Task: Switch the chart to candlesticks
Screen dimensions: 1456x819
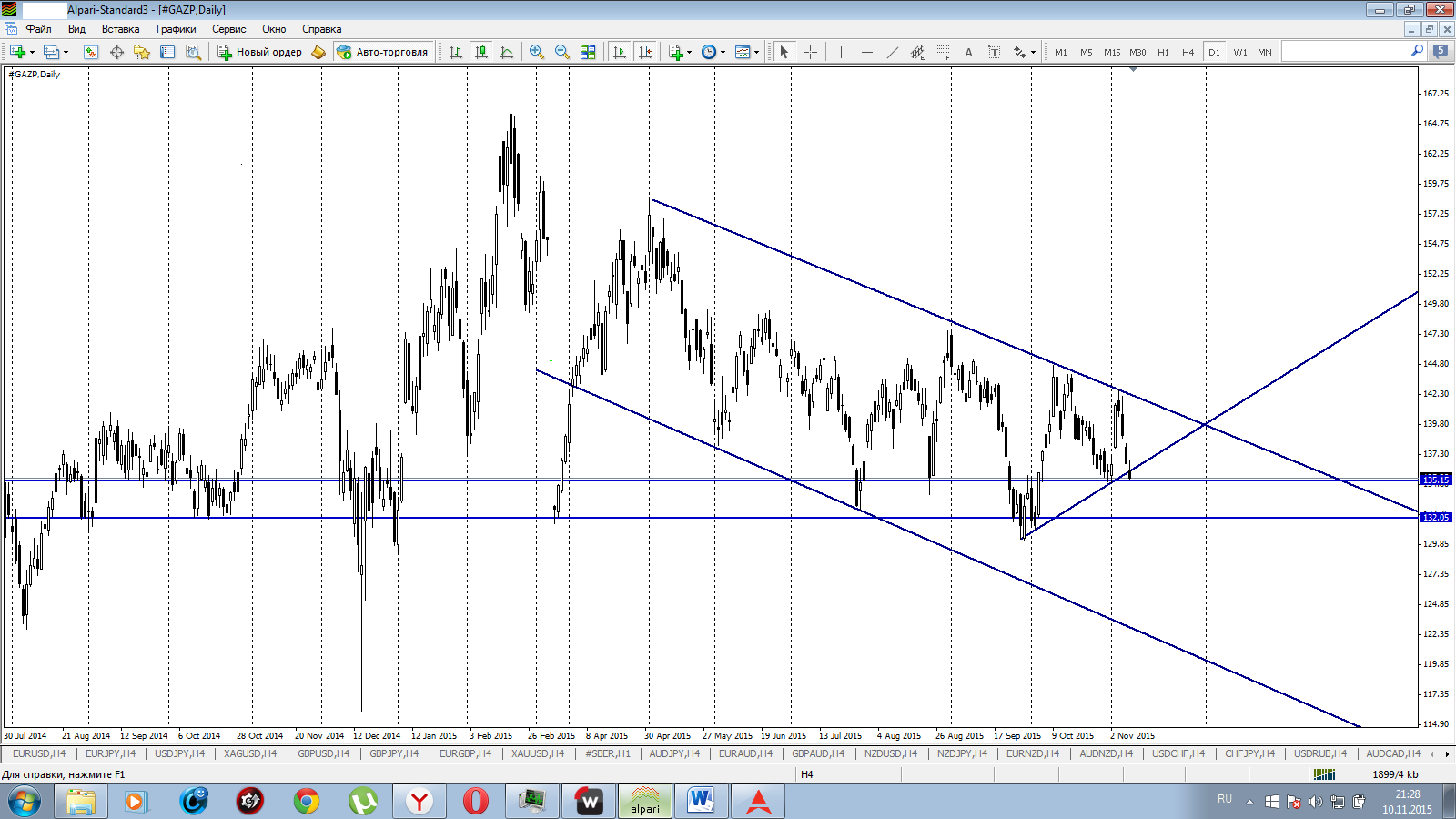Action: (x=481, y=52)
